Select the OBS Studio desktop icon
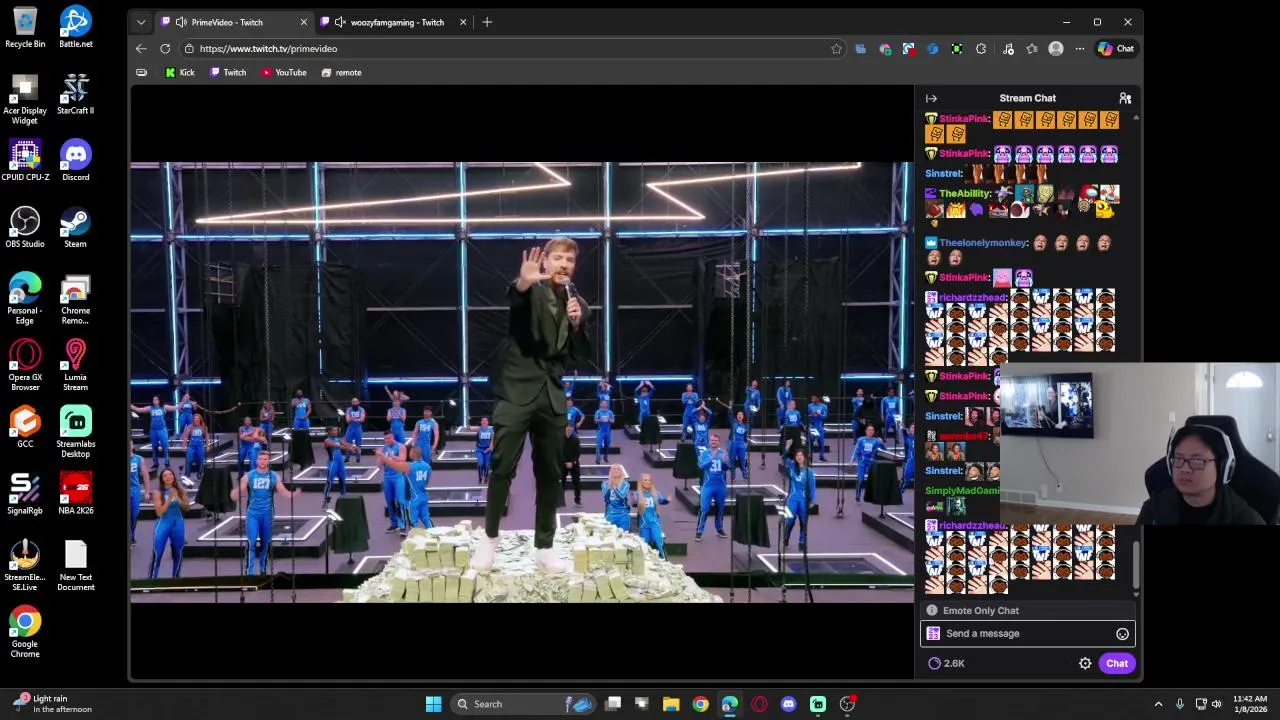 click(25, 227)
